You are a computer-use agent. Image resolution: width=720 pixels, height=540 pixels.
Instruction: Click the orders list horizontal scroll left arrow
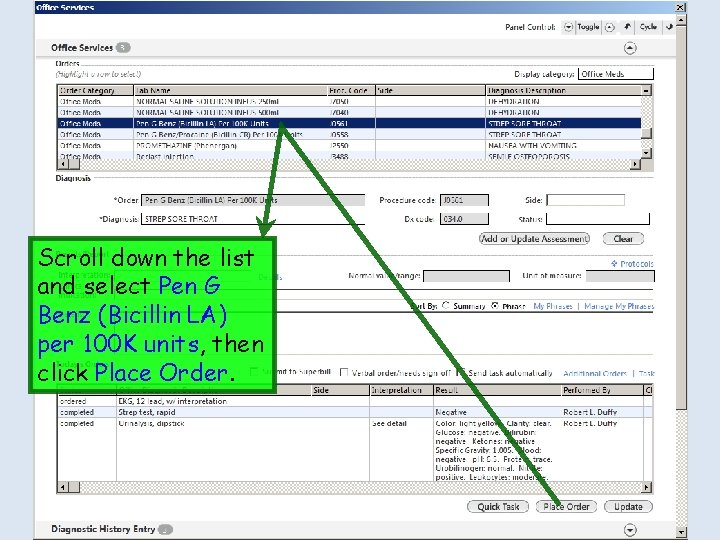pos(63,164)
